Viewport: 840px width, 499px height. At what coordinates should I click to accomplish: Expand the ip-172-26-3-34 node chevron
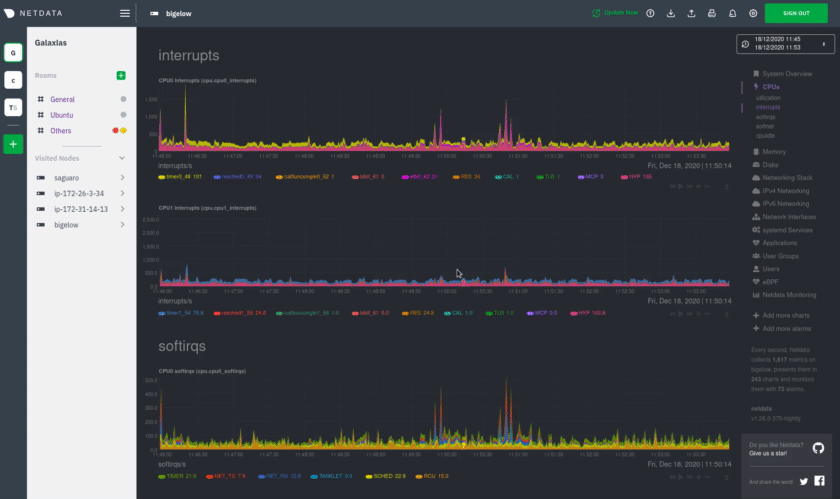[123, 193]
